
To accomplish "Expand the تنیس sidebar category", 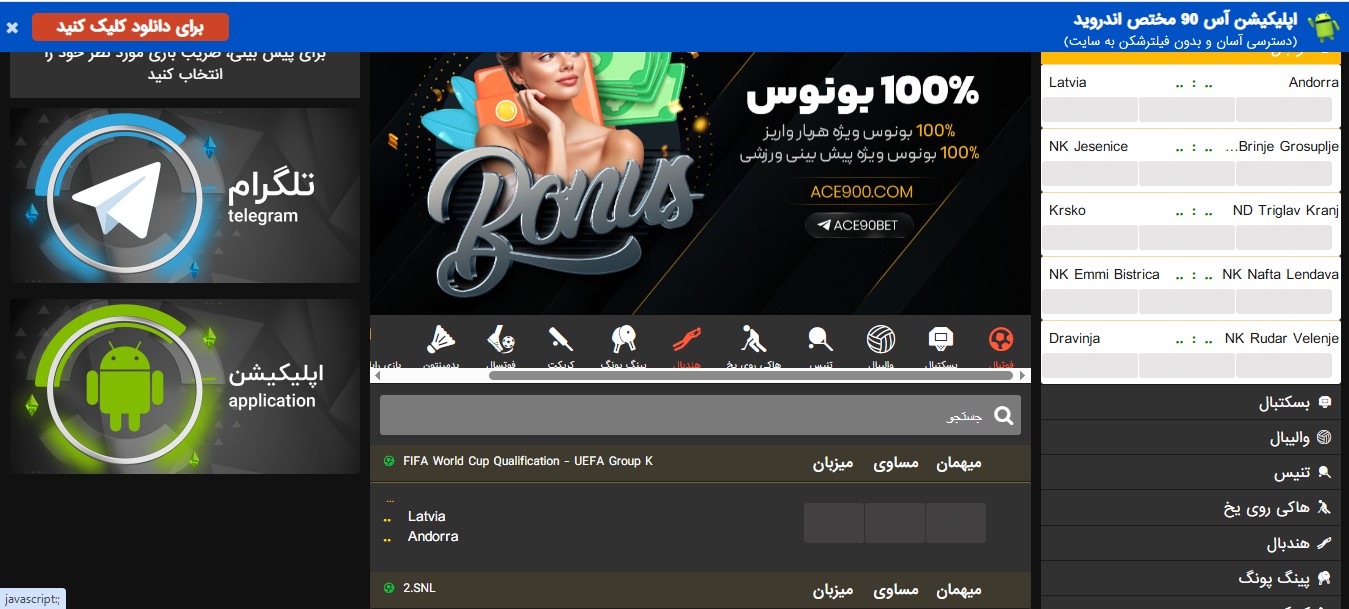I will tap(1191, 473).
